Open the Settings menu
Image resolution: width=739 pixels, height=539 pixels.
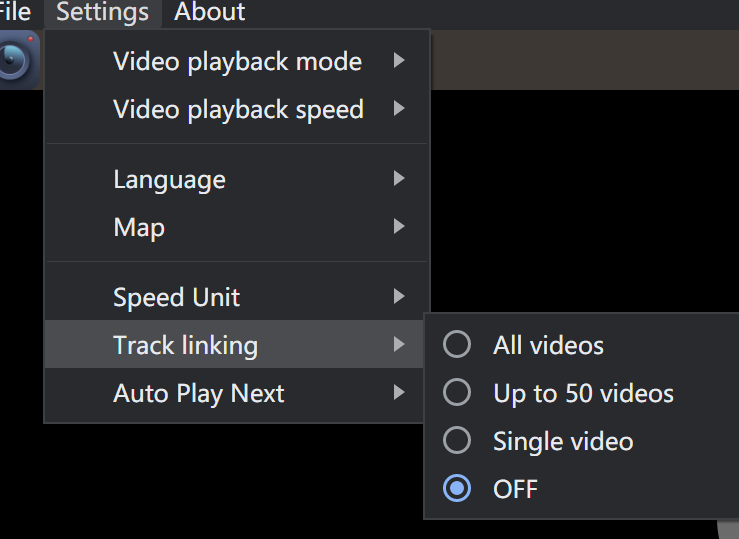(103, 11)
